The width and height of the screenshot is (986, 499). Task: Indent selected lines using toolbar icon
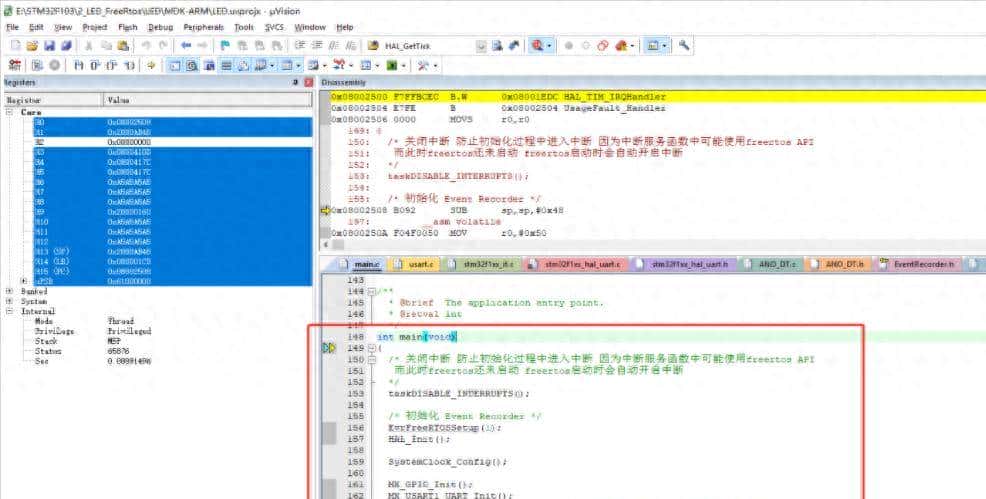[x=299, y=46]
